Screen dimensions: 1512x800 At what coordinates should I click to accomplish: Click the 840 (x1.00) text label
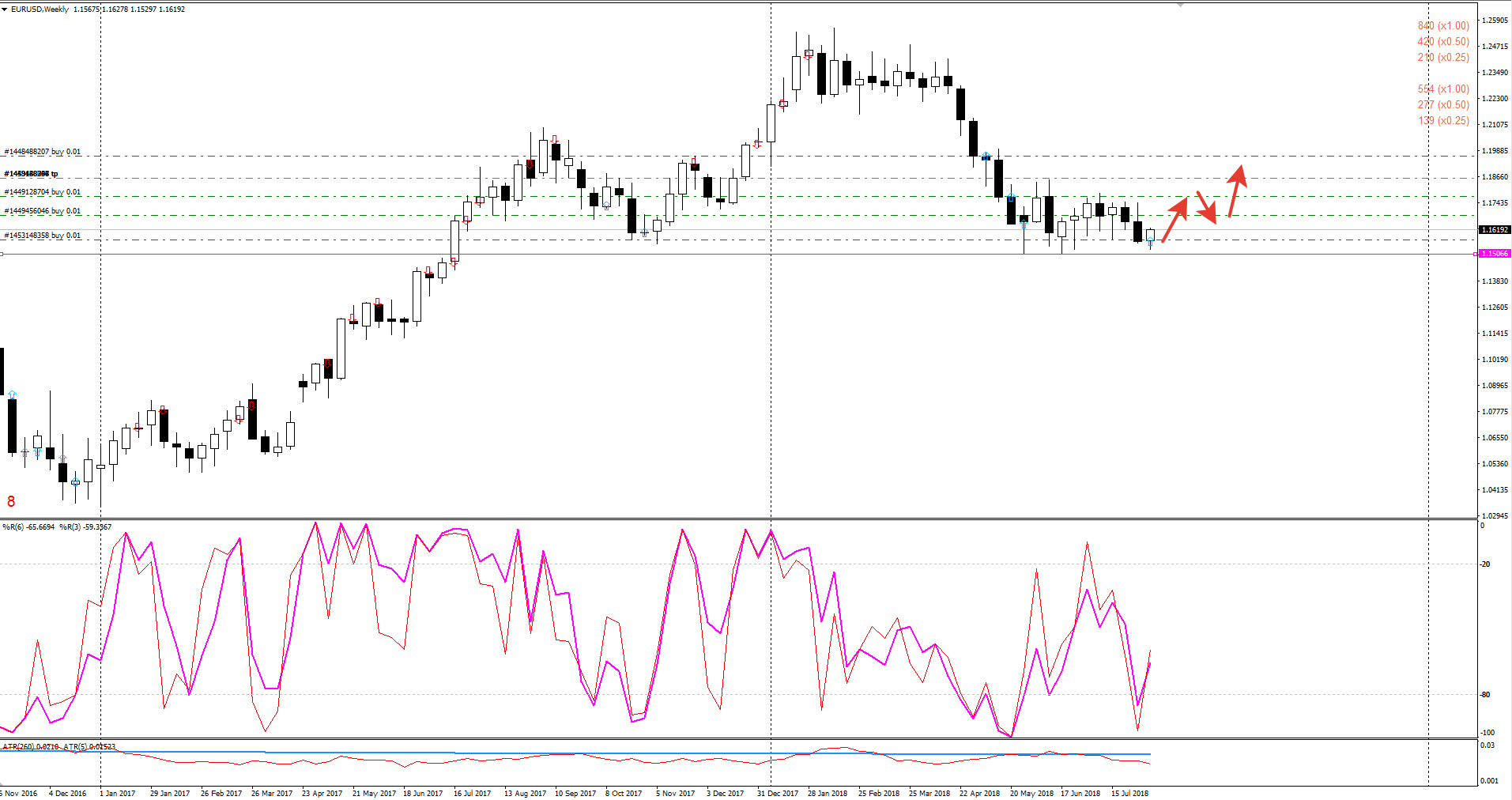point(1443,26)
